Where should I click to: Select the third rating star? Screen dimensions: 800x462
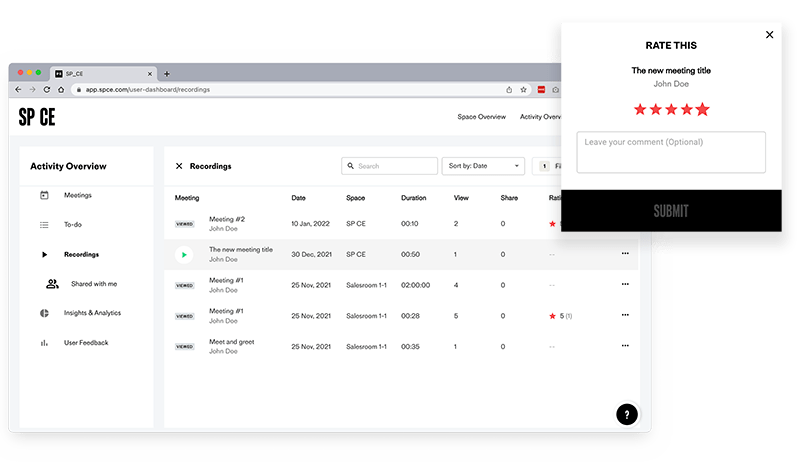(x=672, y=109)
